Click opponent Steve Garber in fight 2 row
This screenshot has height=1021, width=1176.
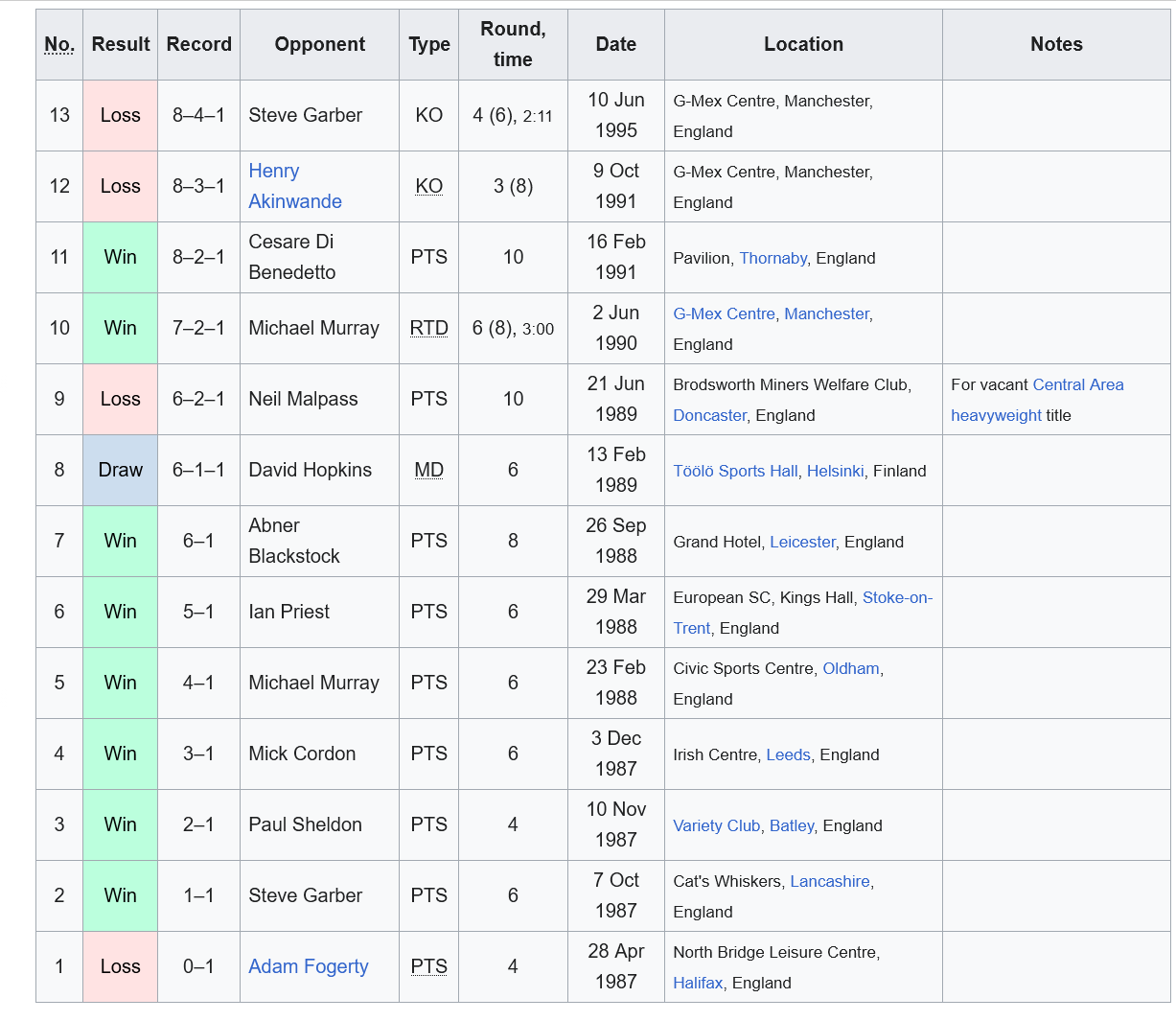click(x=306, y=895)
